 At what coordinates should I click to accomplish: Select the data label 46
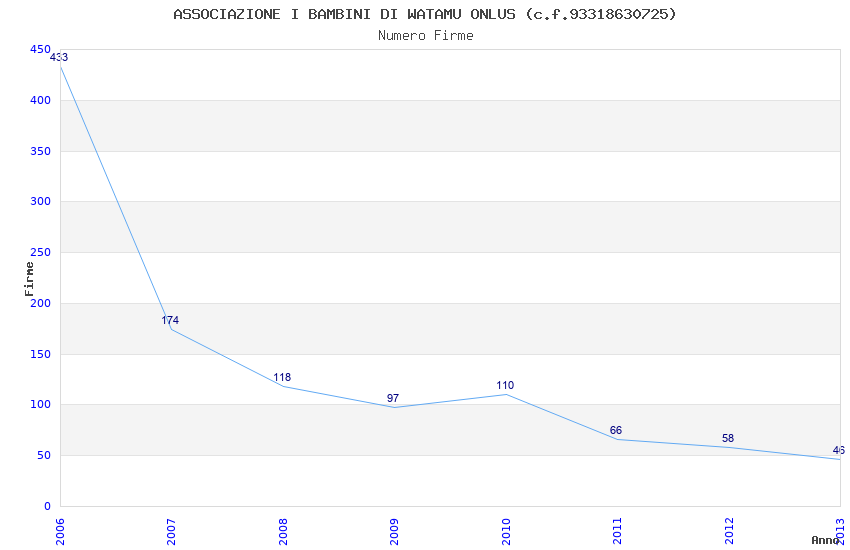(x=839, y=450)
